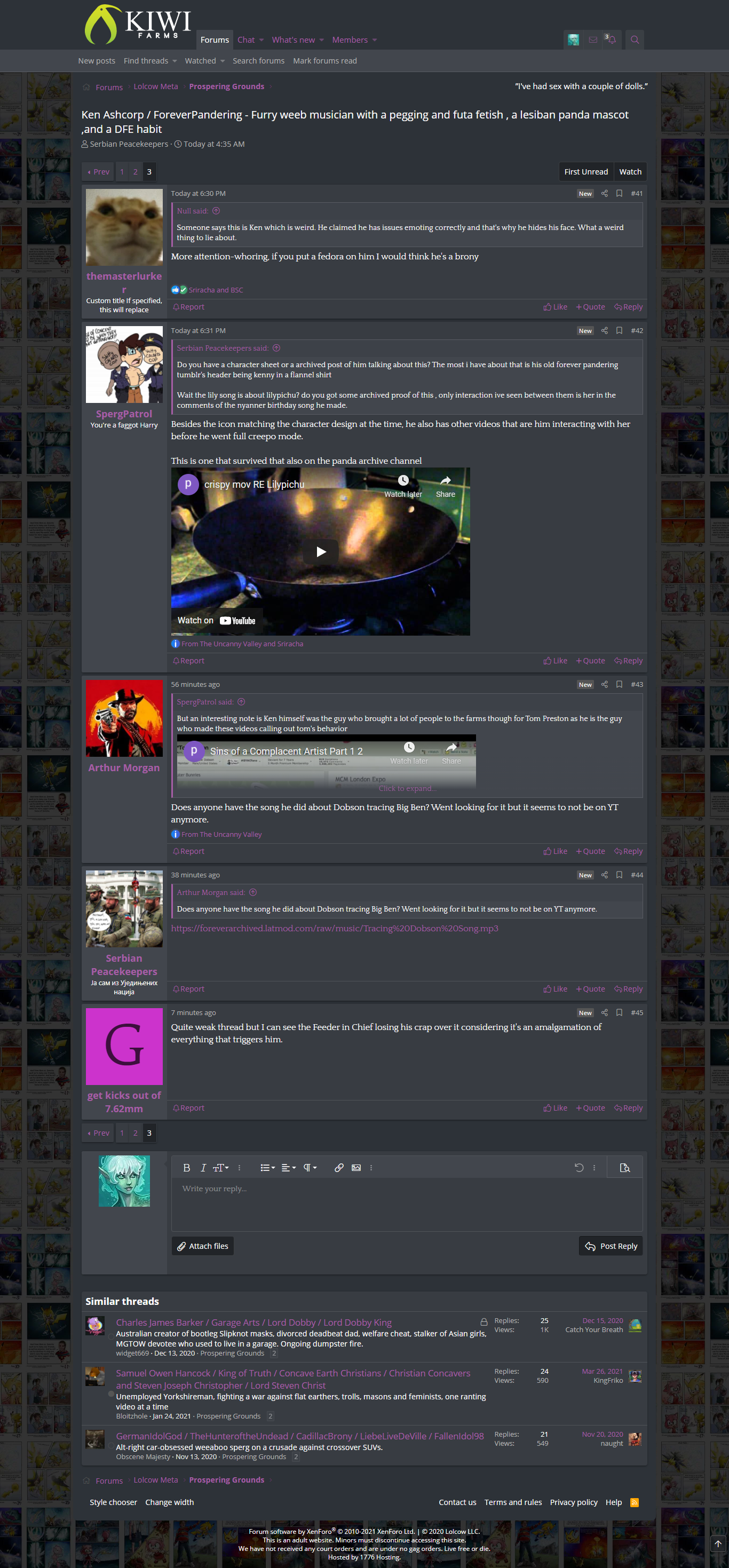Go to quoted Null post arrow icon

tap(216, 211)
